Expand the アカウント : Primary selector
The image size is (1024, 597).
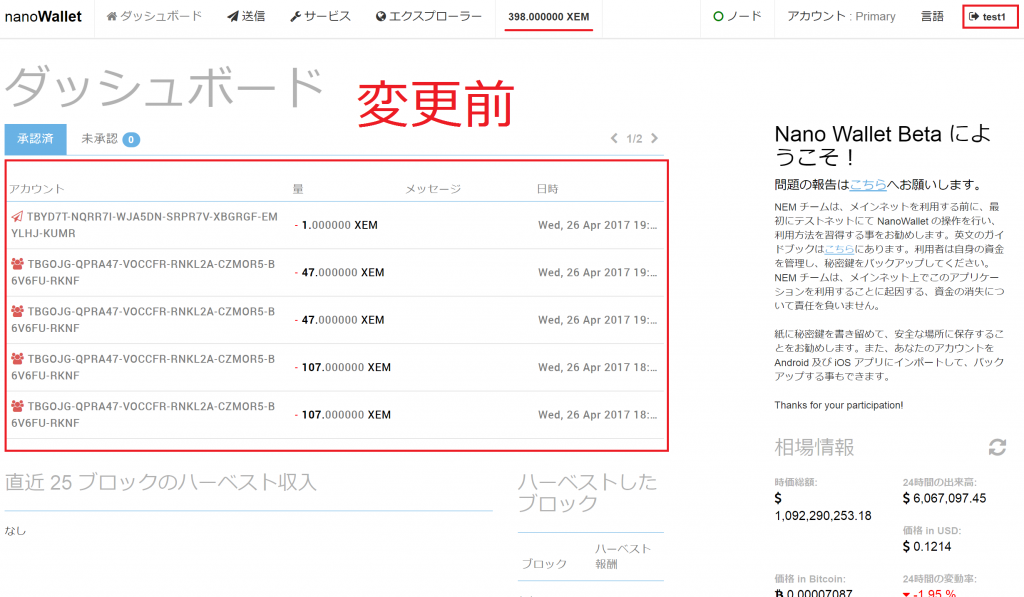841,16
